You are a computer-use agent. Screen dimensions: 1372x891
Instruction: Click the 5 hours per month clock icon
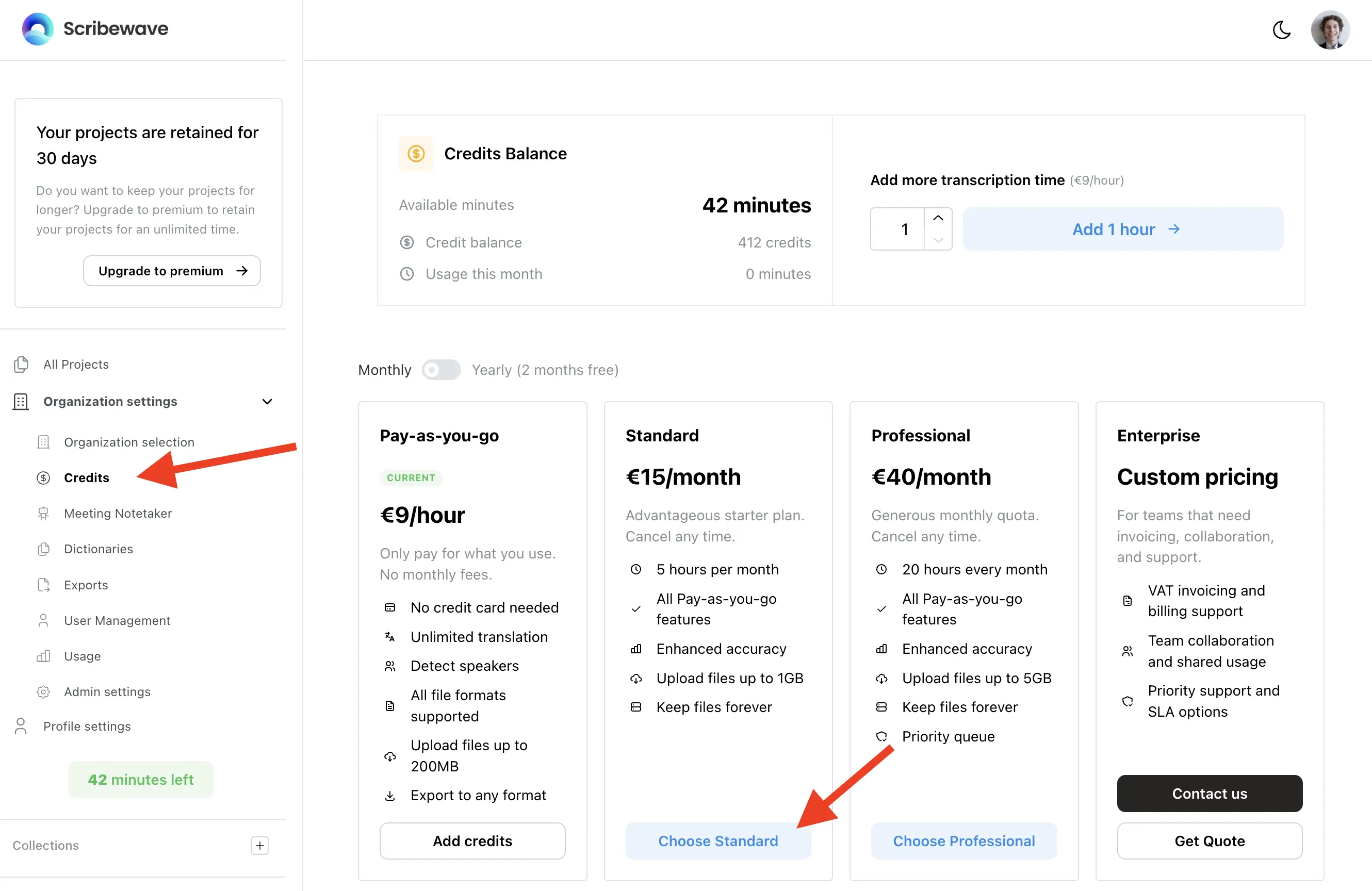pos(636,569)
